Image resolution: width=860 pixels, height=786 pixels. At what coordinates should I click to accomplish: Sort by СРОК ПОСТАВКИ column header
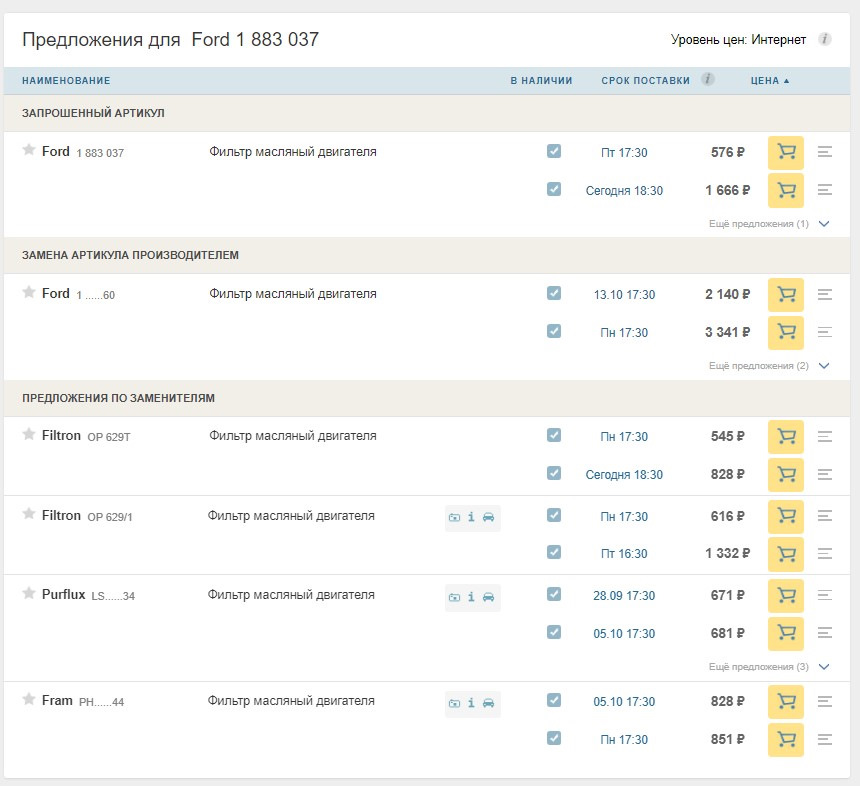click(646, 81)
